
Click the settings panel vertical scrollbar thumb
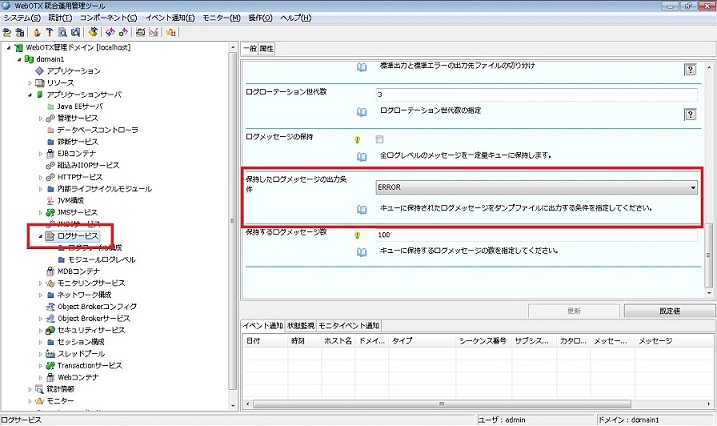708,254
